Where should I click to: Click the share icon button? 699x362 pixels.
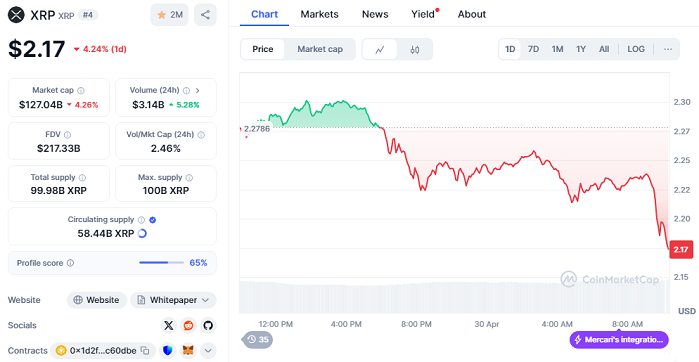click(x=205, y=15)
